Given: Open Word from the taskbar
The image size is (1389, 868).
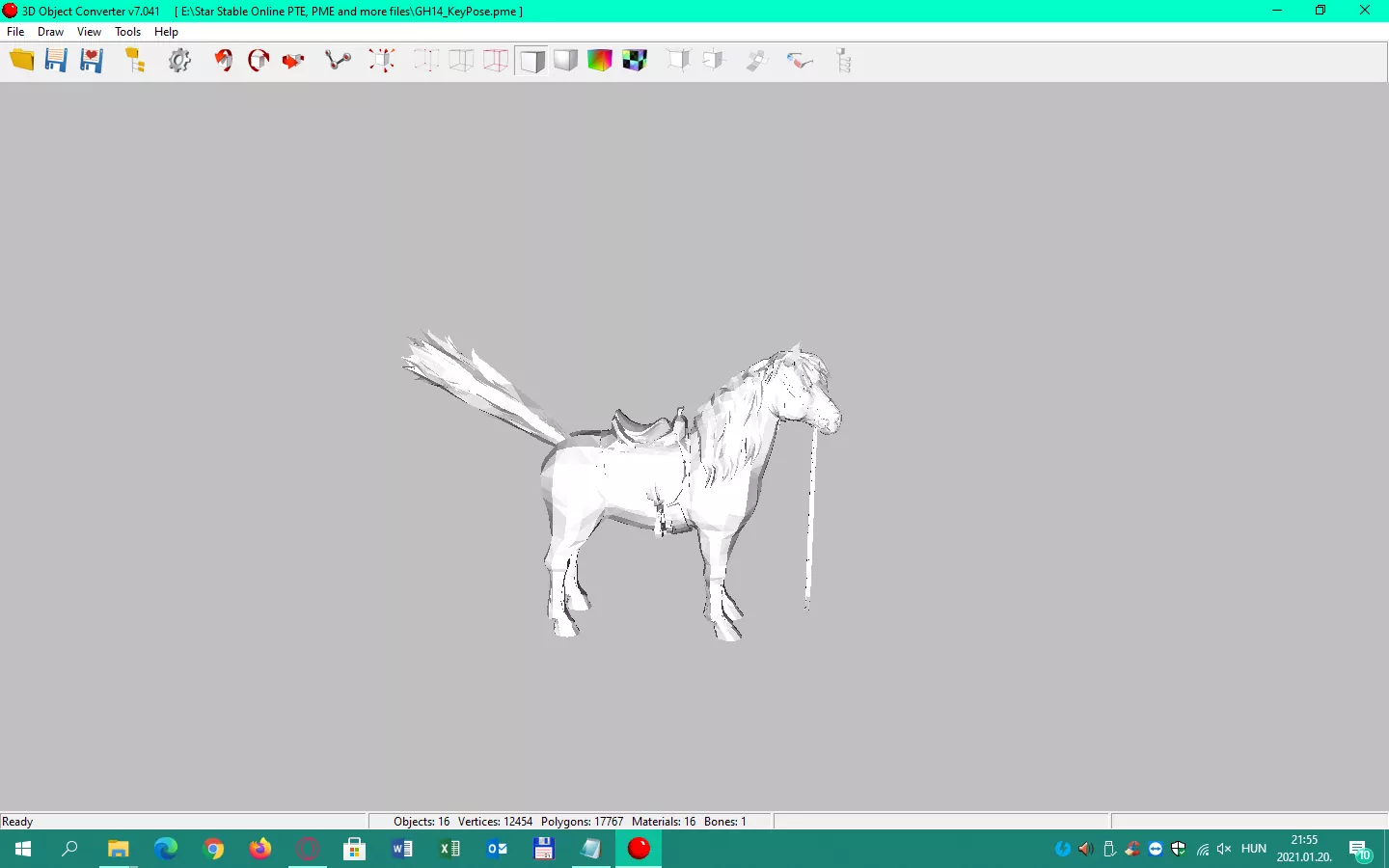Looking at the screenshot, I should [402, 849].
